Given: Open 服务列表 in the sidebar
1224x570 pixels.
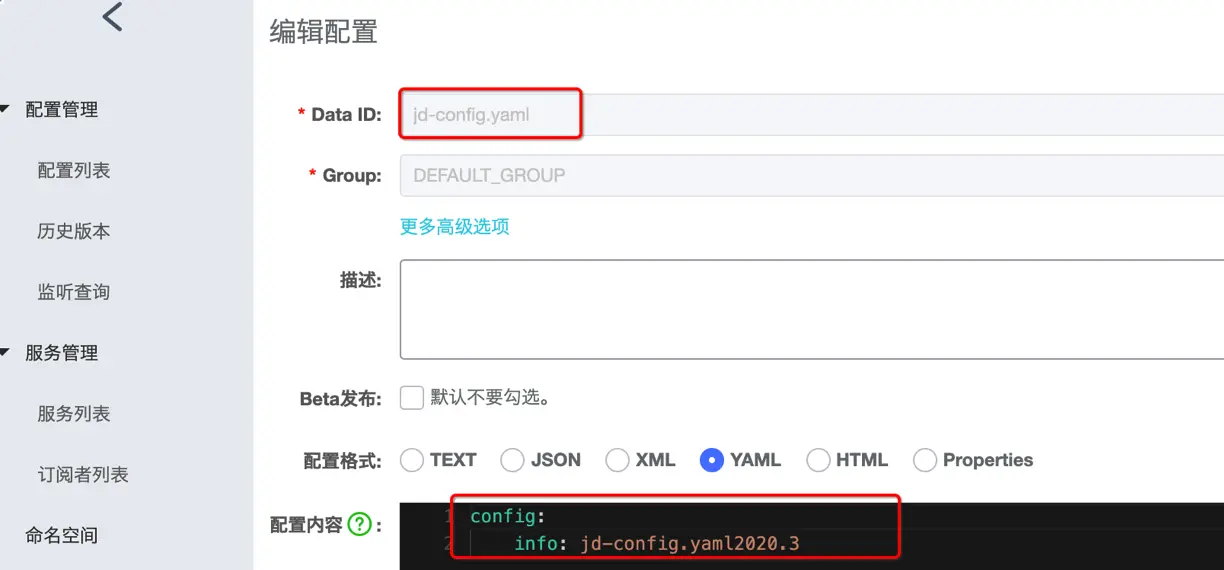Looking at the screenshot, I should [x=74, y=414].
